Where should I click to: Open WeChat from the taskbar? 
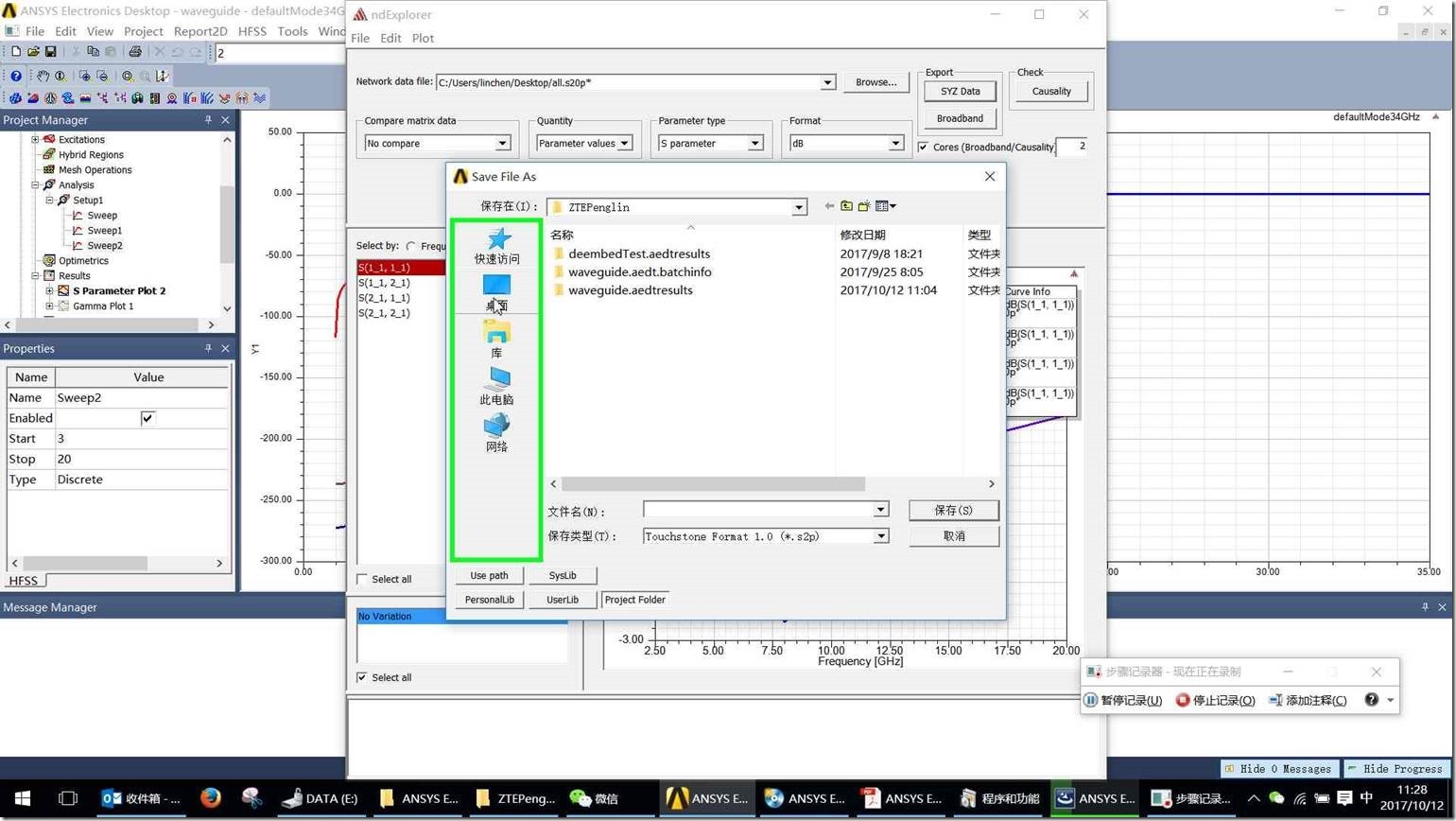coord(594,798)
